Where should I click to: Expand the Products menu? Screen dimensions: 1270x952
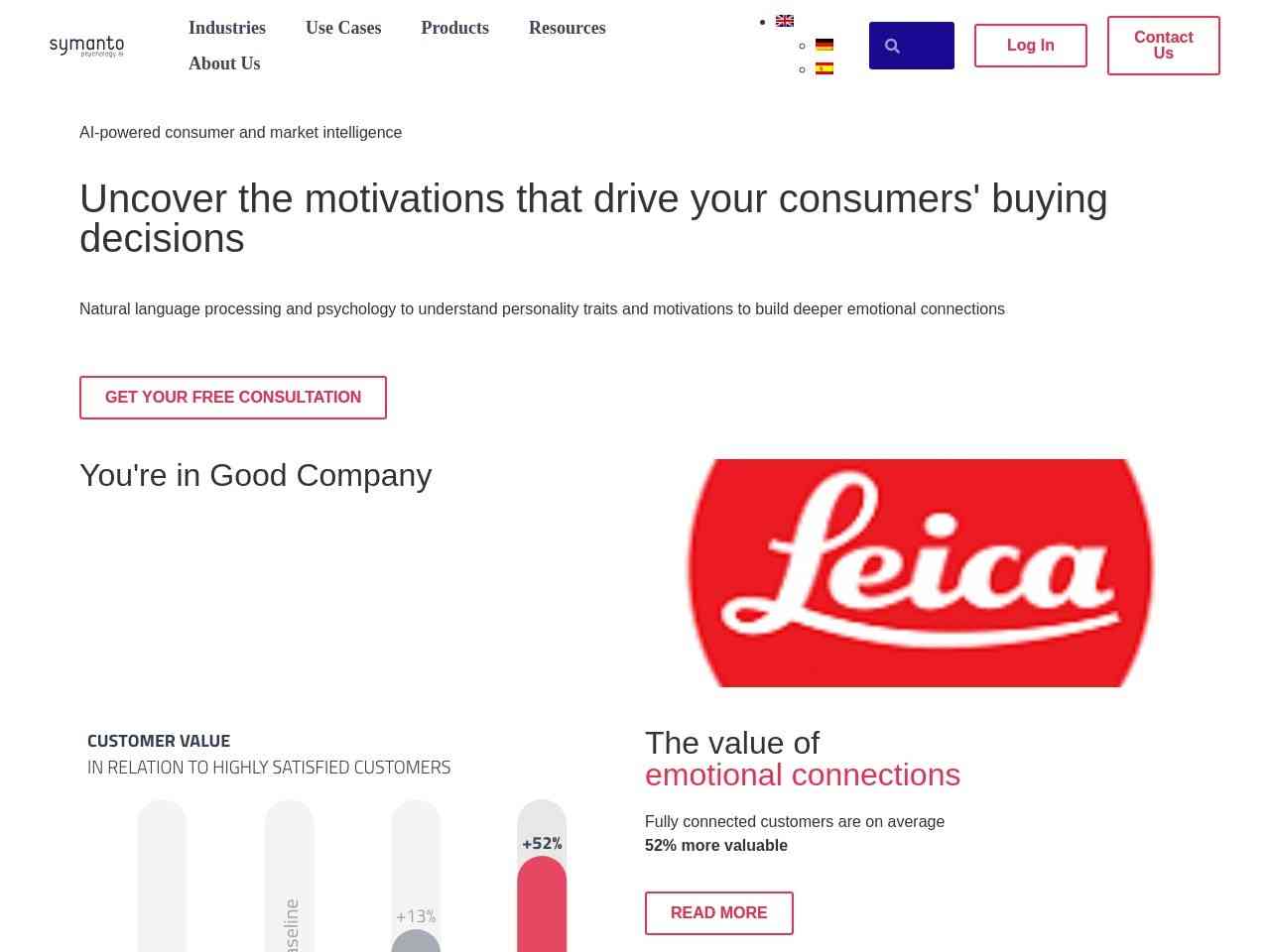click(454, 28)
